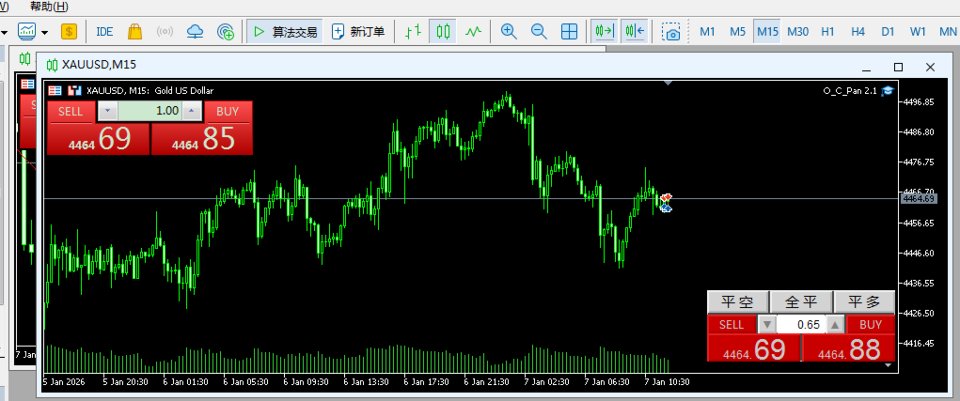Click the 1.00 volume input field
Image resolution: width=960 pixels, height=401 pixels.
click(150, 111)
